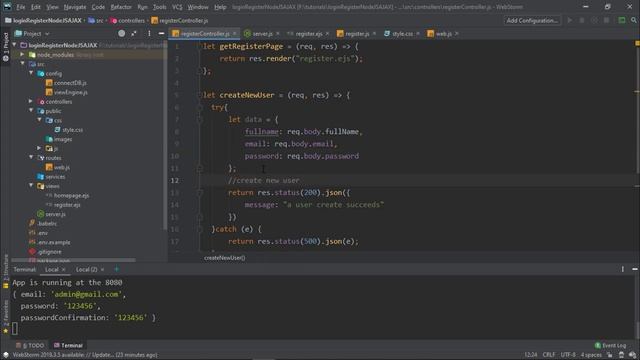
Task: Open the Help menu
Action: click(x=220, y=7)
